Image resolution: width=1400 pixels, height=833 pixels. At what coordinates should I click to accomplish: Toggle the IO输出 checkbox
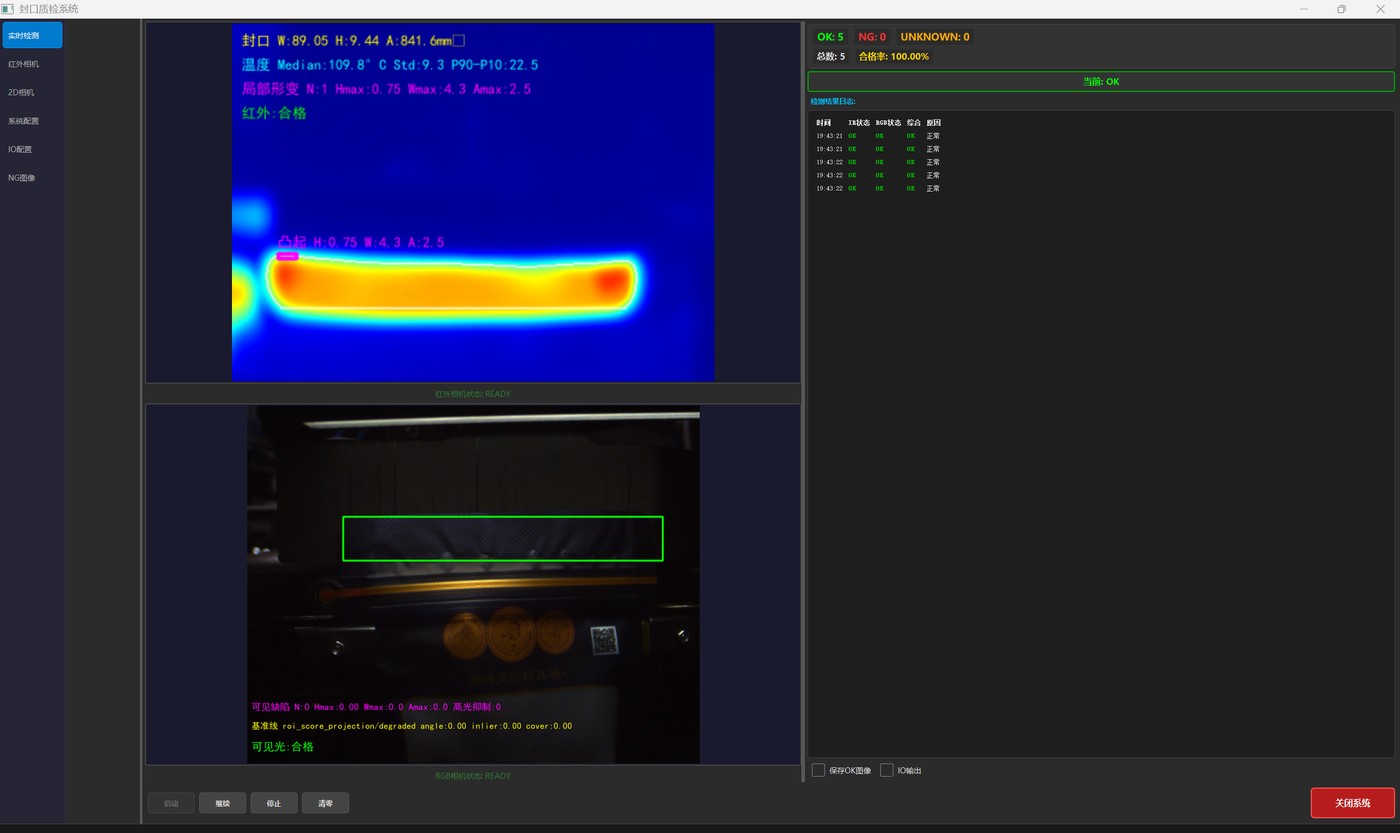point(886,770)
